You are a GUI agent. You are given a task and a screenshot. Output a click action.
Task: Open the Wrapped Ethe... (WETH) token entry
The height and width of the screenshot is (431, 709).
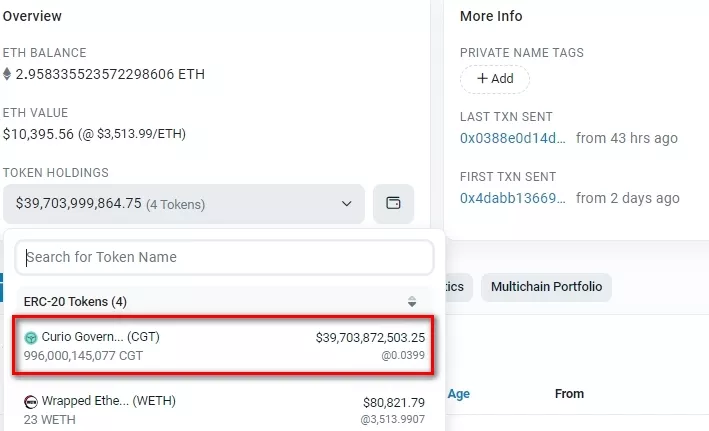point(224,410)
